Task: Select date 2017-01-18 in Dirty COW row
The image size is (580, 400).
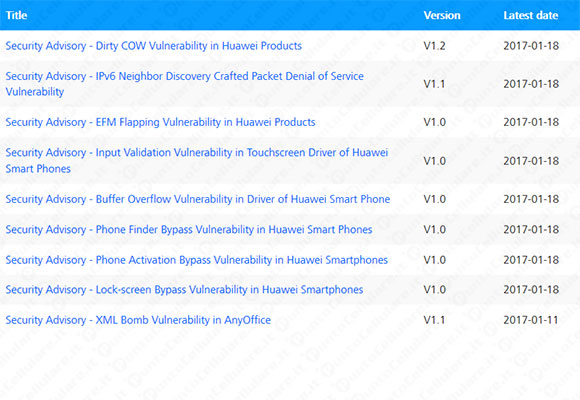Action: pos(531,46)
